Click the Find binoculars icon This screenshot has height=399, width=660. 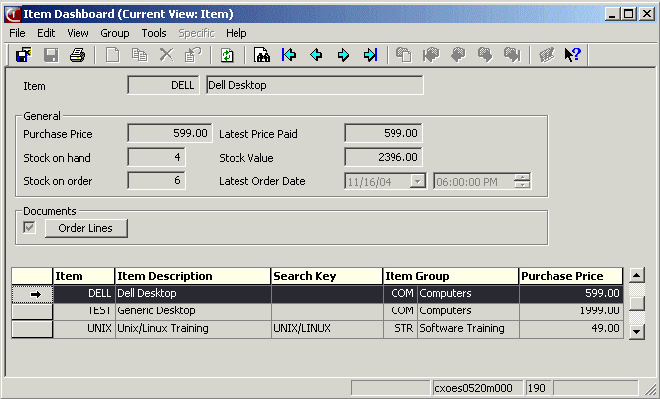tap(262, 55)
